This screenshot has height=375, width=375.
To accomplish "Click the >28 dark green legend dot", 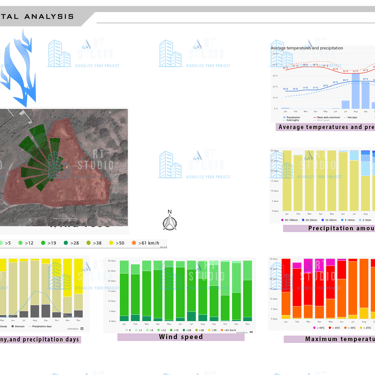I will coord(66,243).
